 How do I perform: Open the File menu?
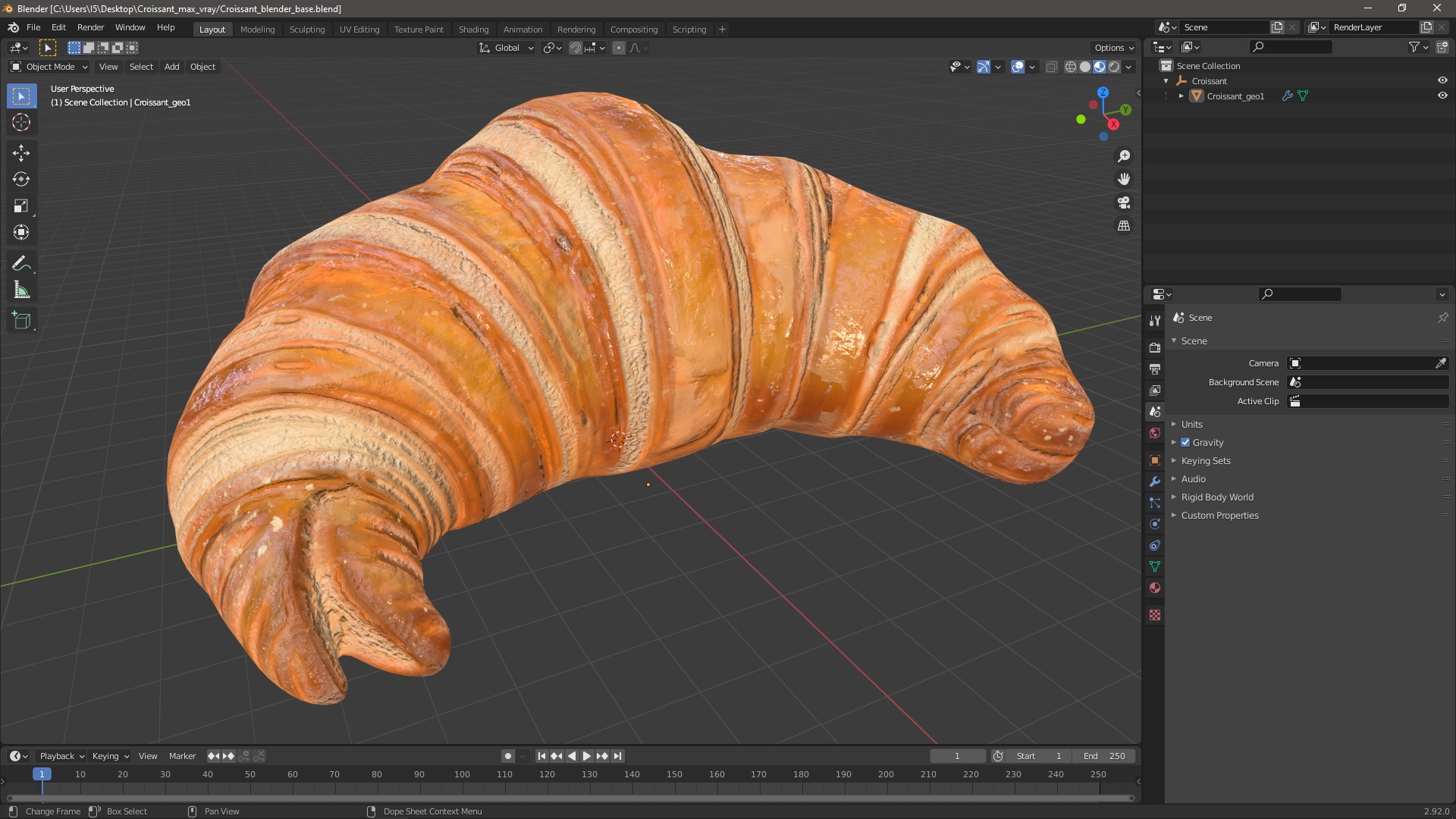point(33,27)
